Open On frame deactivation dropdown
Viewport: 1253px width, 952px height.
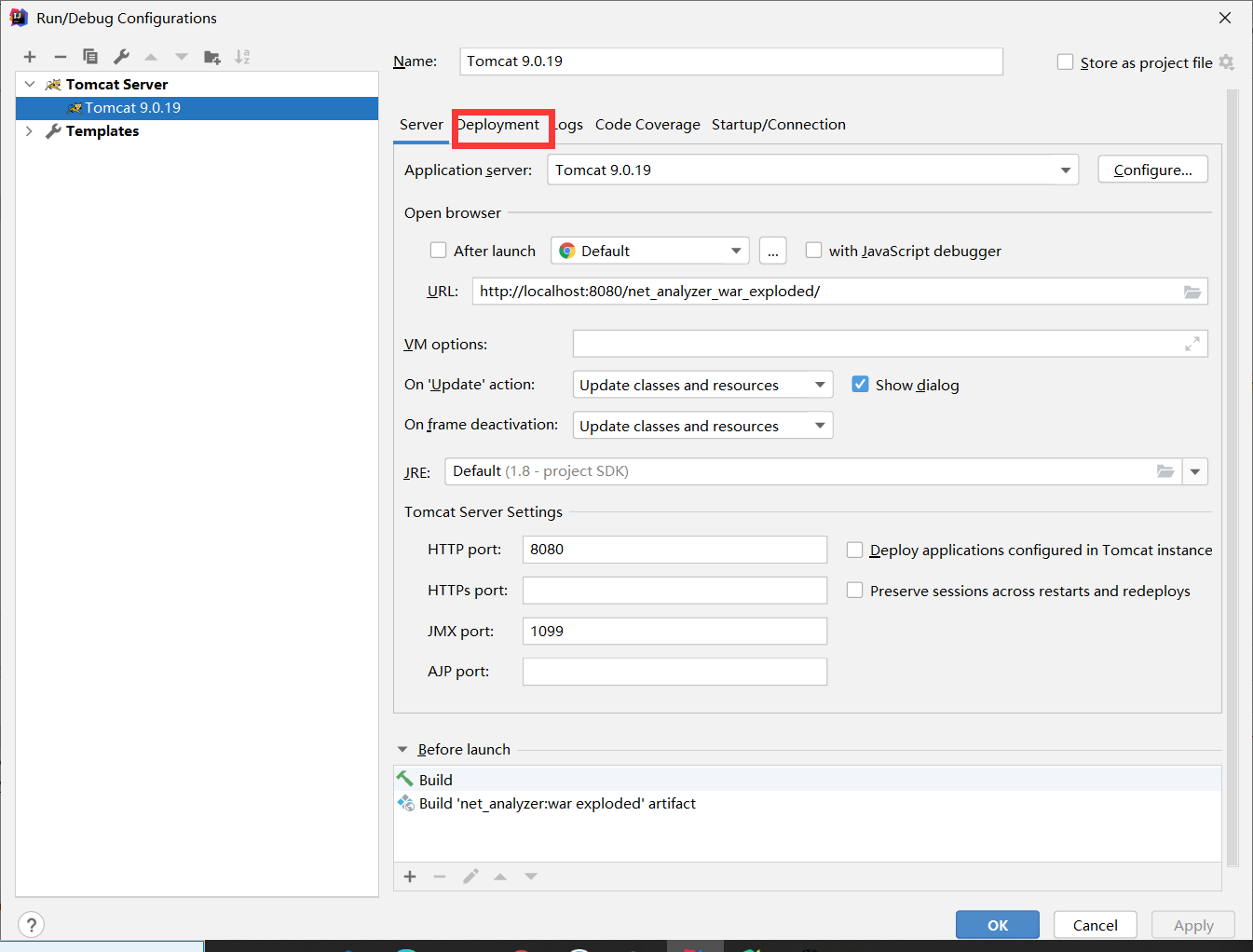point(702,426)
